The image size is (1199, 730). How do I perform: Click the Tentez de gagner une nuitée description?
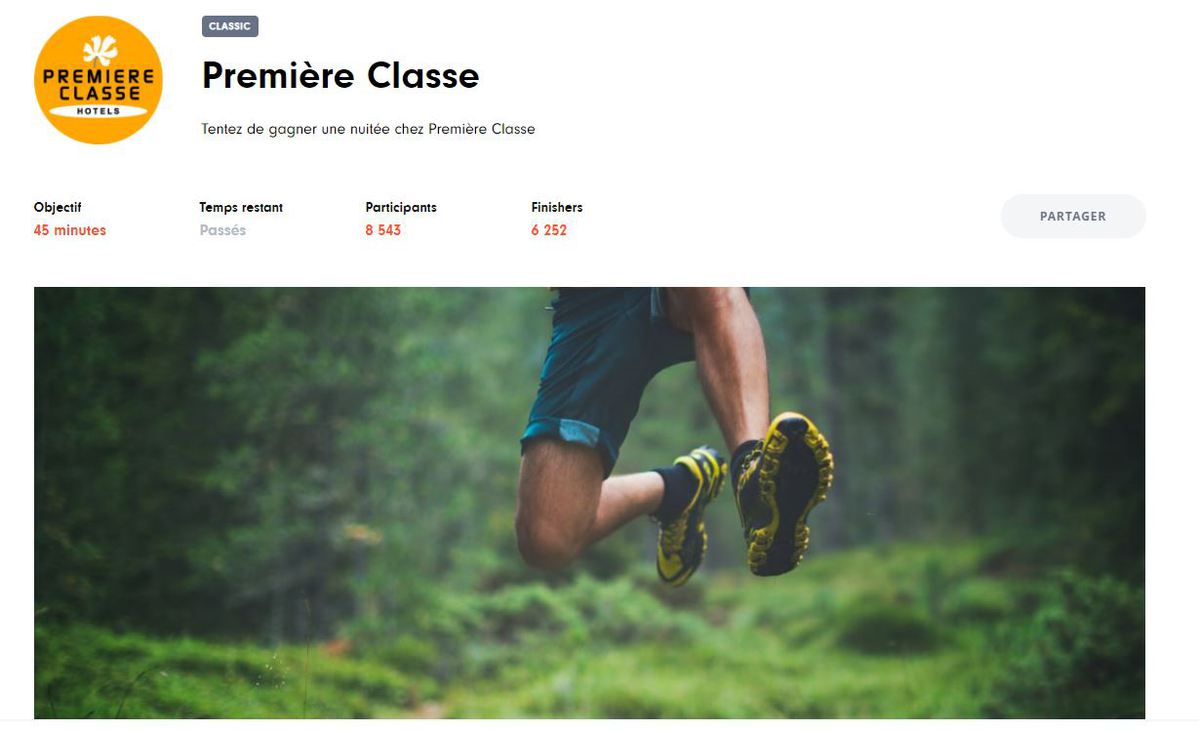click(368, 129)
